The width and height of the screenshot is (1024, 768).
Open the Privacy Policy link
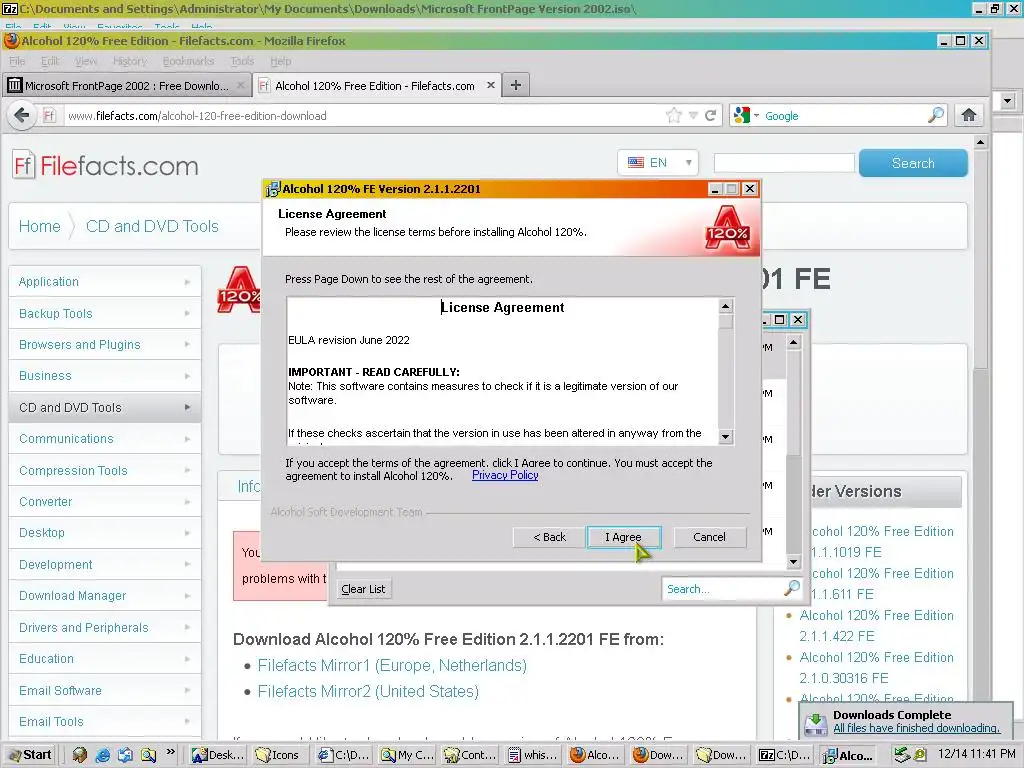coord(505,475)
